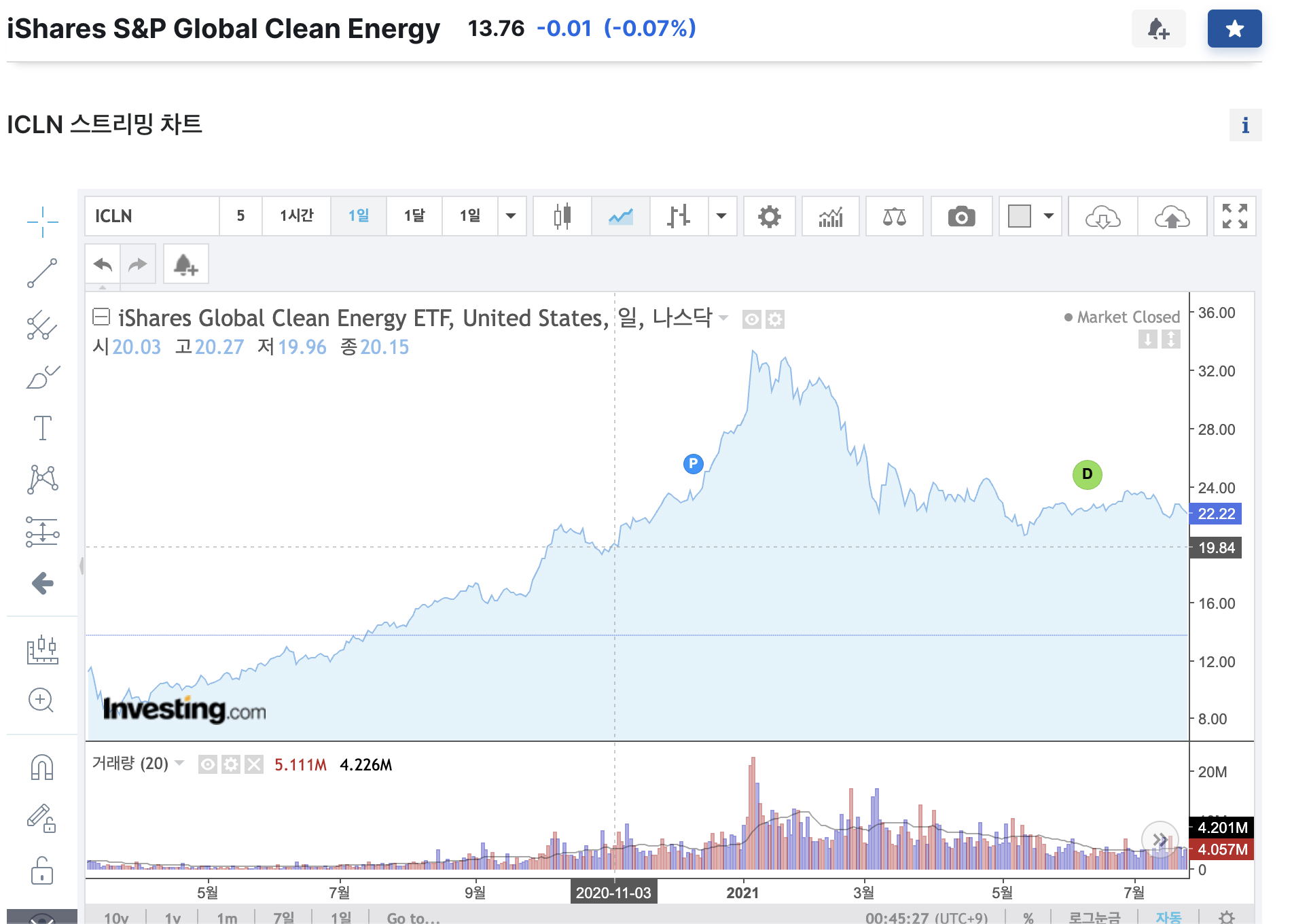Click the blue P event marker
Screen dimensions: 1292x924
[x=693, y=463]
